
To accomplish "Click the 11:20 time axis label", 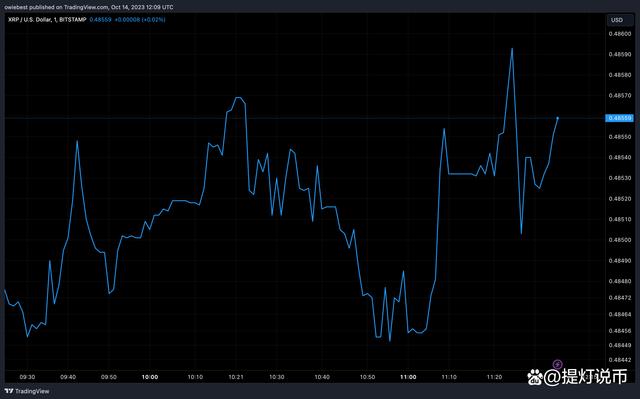I will coord(494,377).
